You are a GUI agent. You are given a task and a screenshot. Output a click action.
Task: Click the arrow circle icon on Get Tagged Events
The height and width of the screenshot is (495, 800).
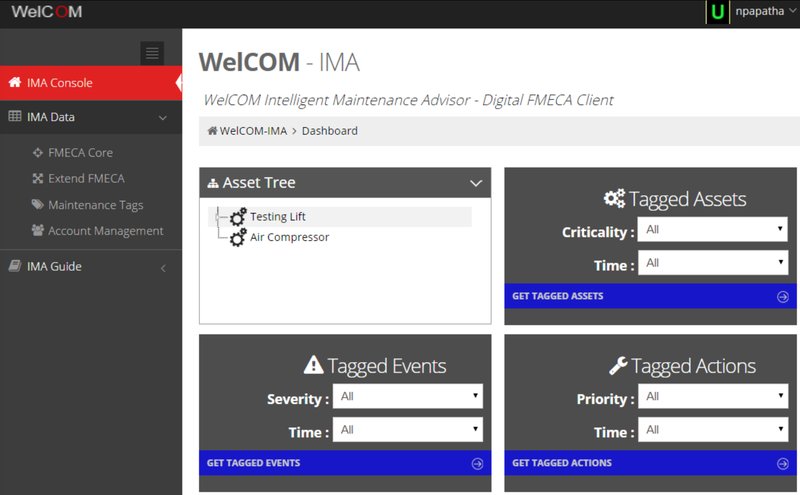tap(477, 463)
